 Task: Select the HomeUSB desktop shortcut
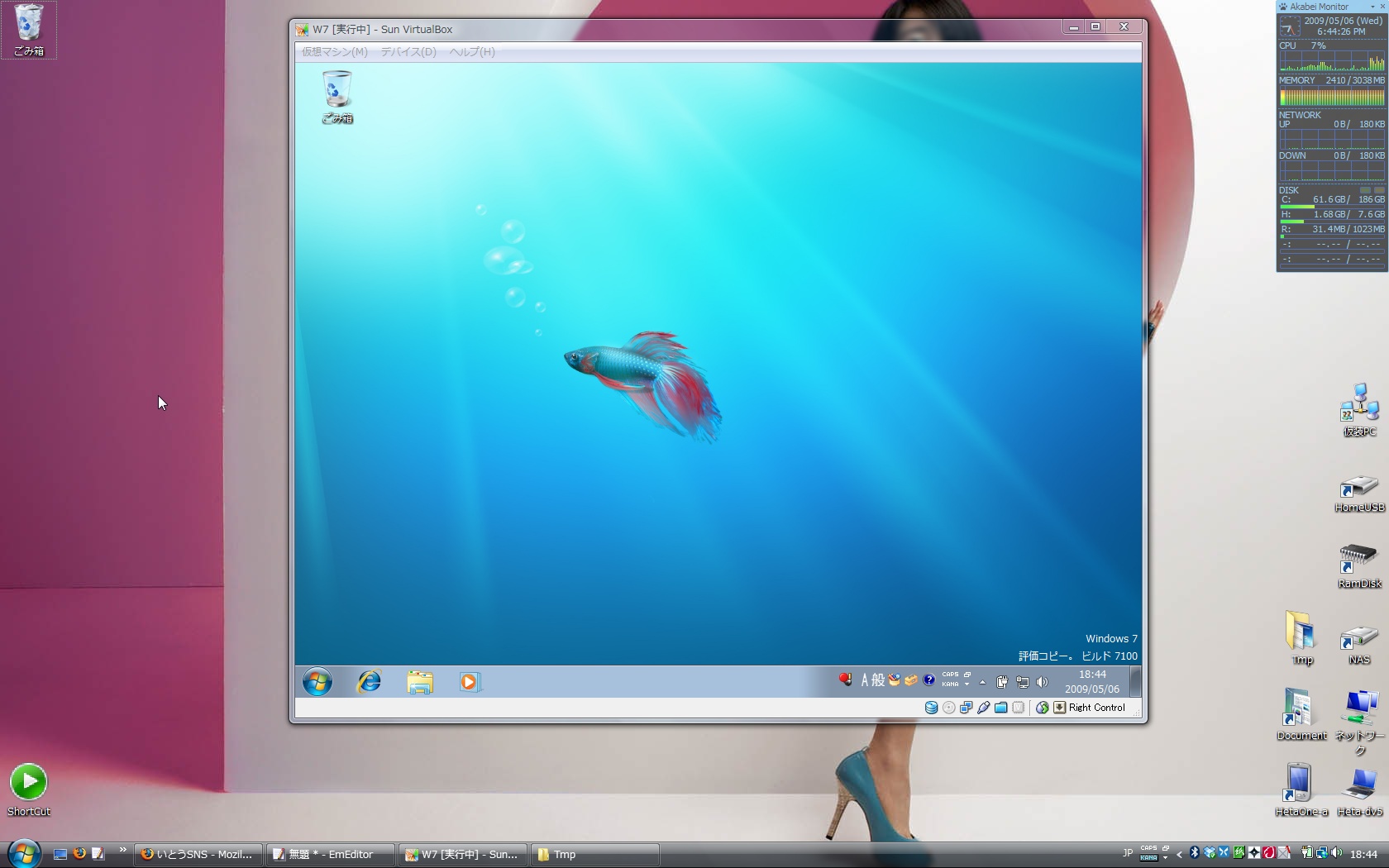pos(1359,494)
